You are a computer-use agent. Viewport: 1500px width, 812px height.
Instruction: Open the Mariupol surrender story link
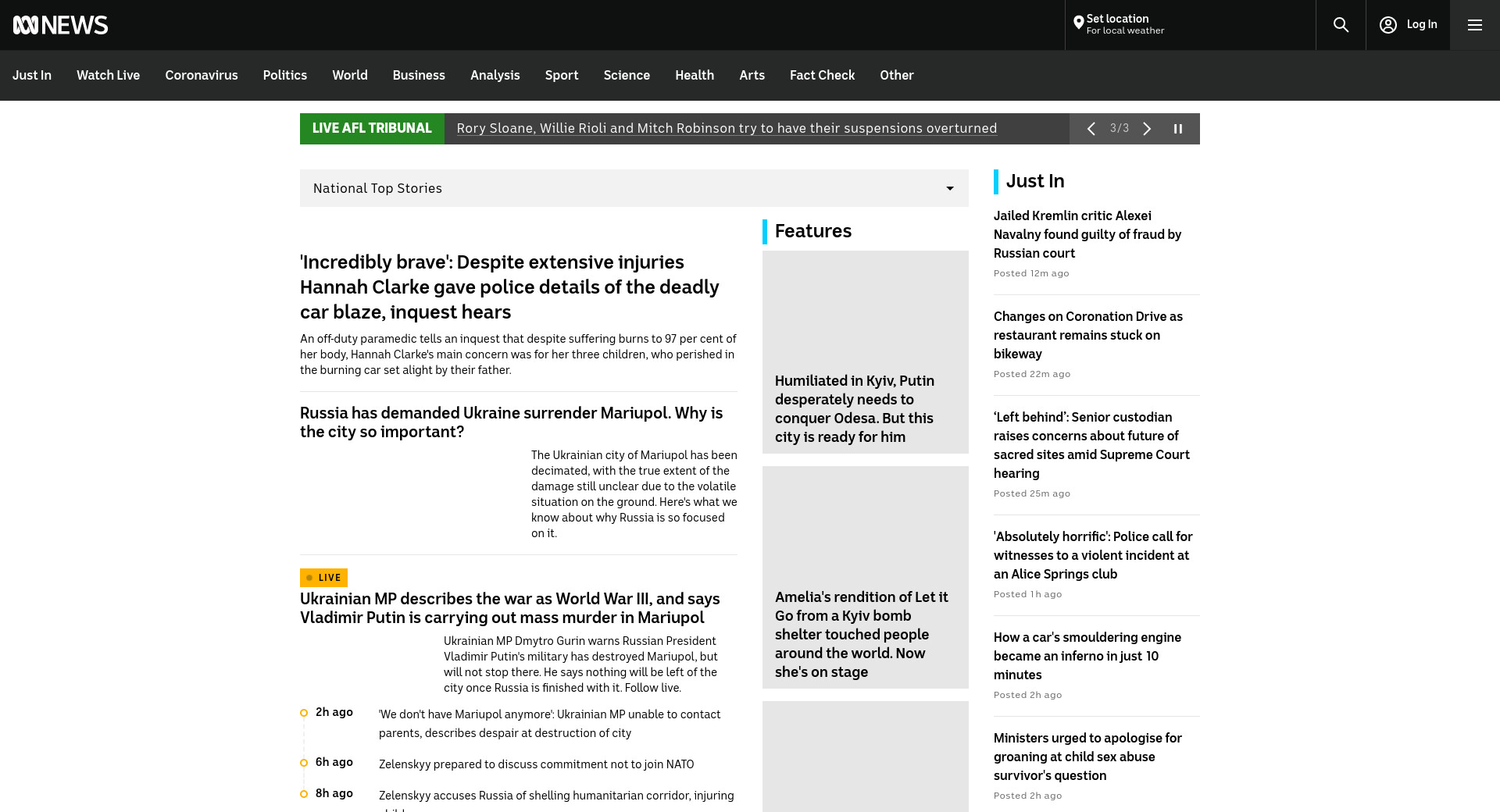[511, 422]
